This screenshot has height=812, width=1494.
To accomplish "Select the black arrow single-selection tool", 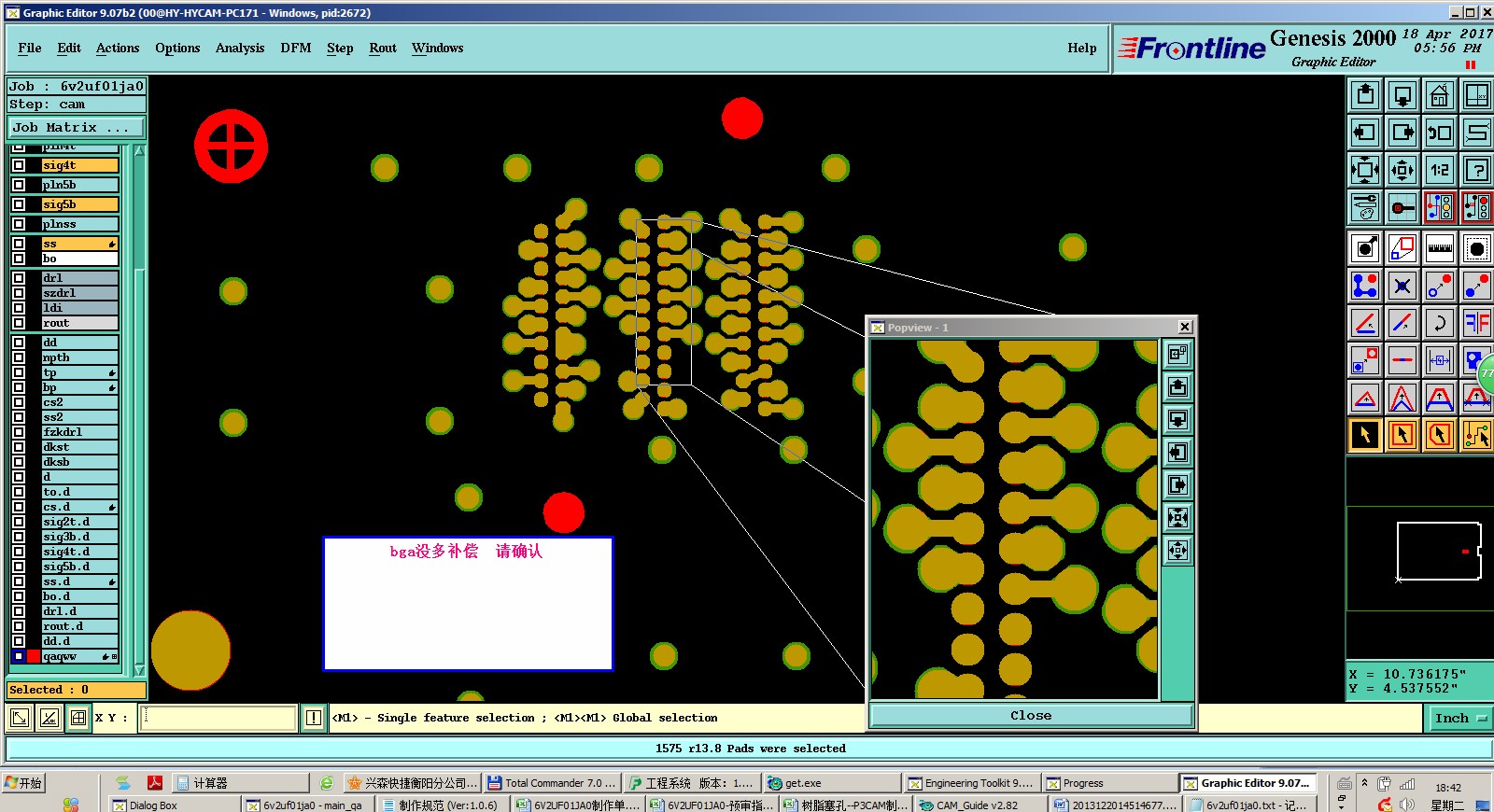I will (1365, 435).
